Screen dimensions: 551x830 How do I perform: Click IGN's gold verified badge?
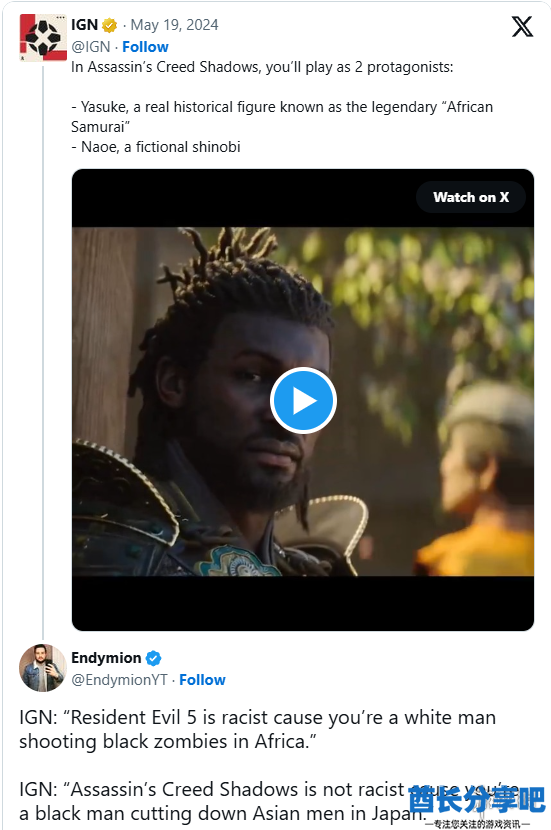coord(110,25)
